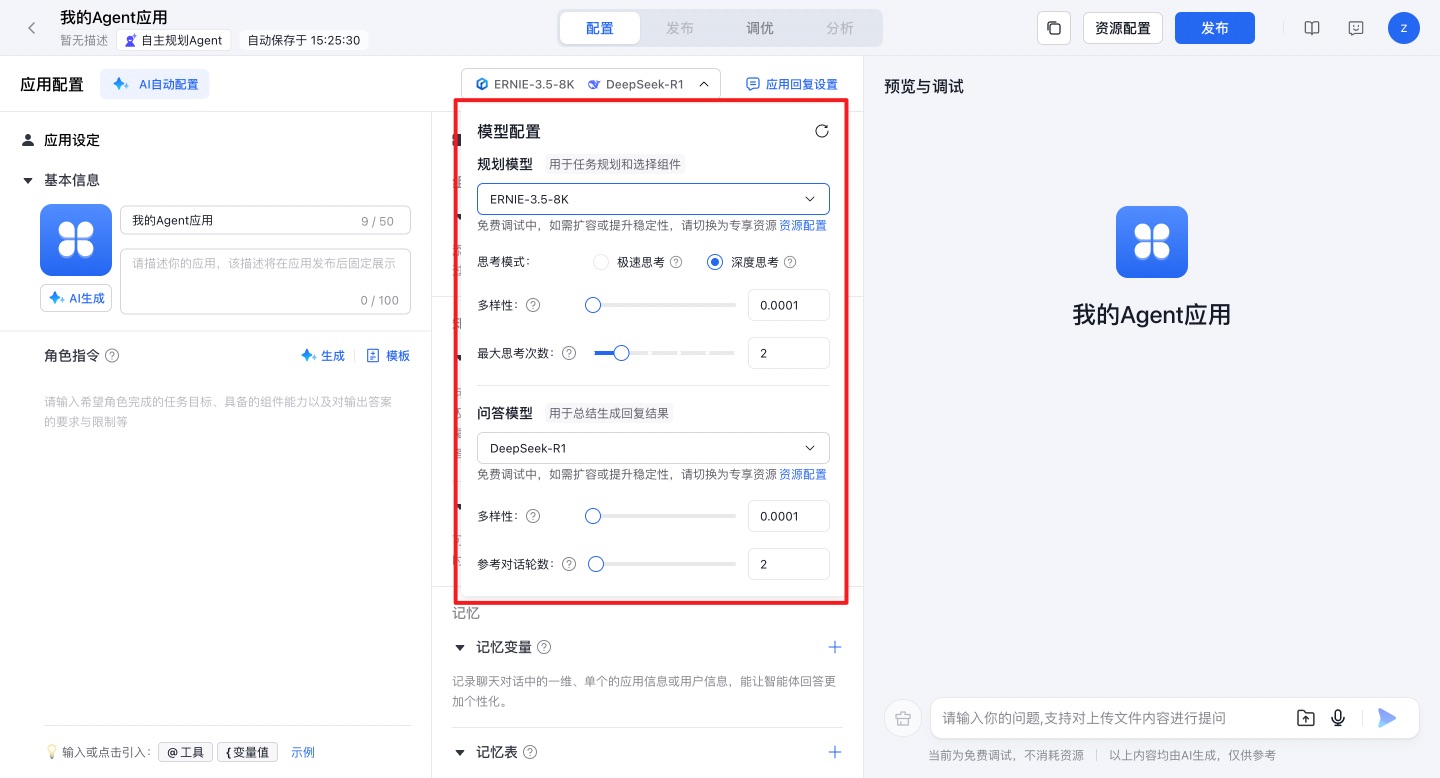Click the application description text area
Screen dimensions: 1440x778
[x=265, y=281]
